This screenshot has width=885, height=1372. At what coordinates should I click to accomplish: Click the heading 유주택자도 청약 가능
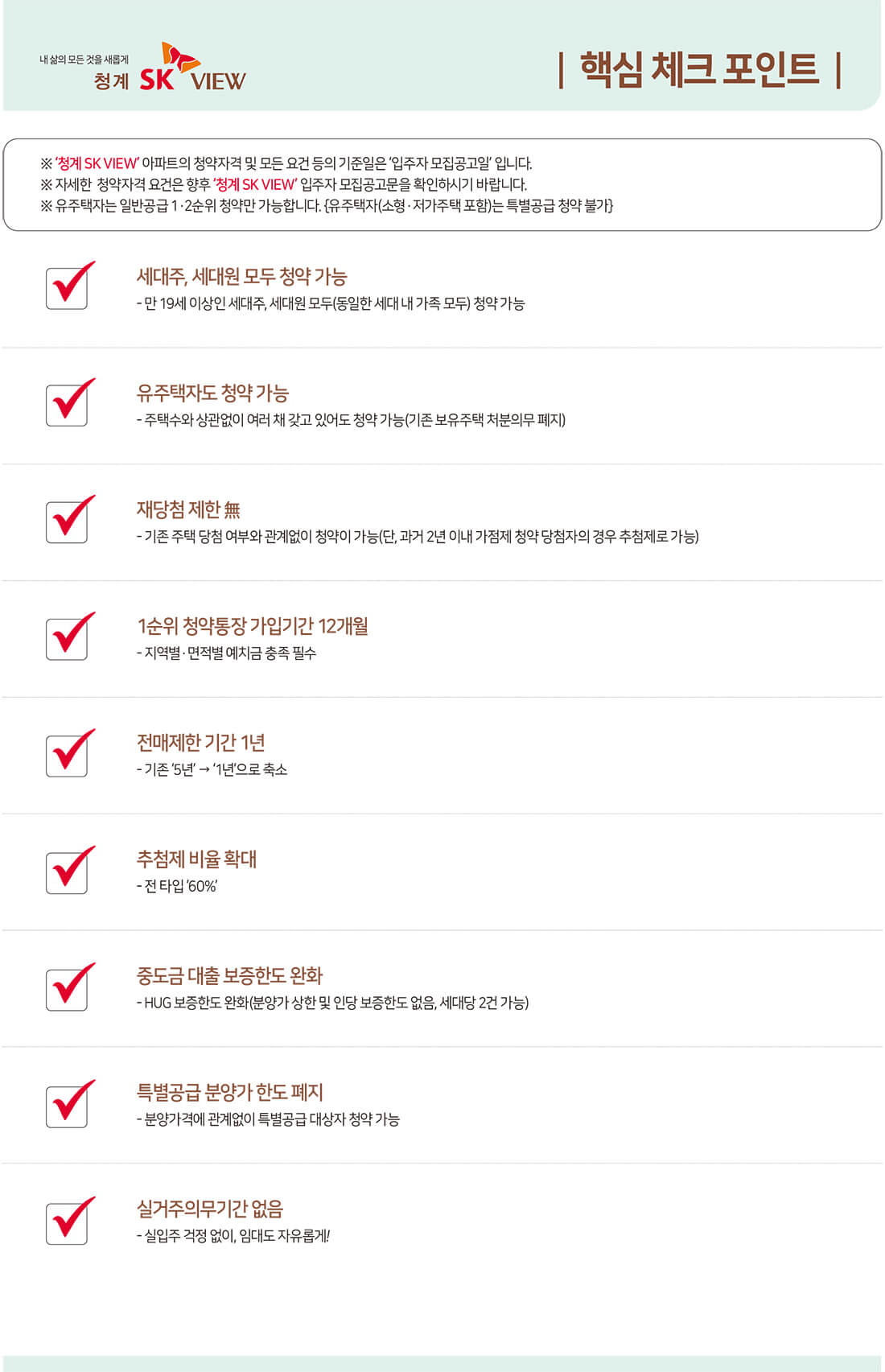(212, 393)
